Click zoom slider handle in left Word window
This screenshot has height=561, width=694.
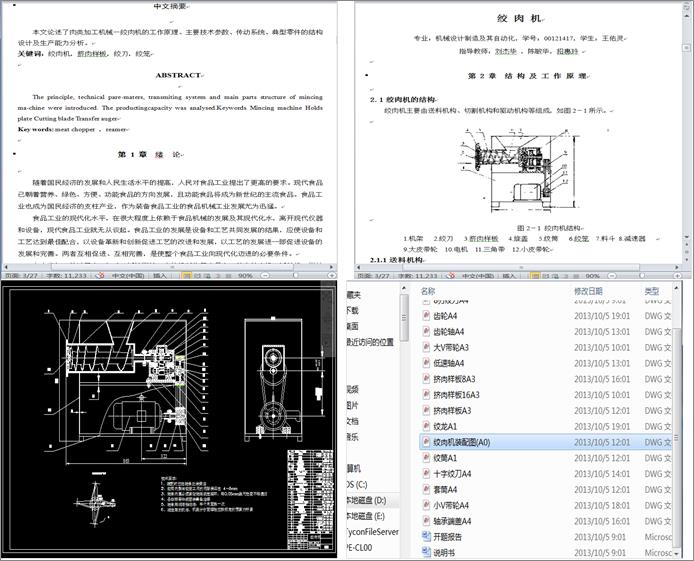coord(296,275)
